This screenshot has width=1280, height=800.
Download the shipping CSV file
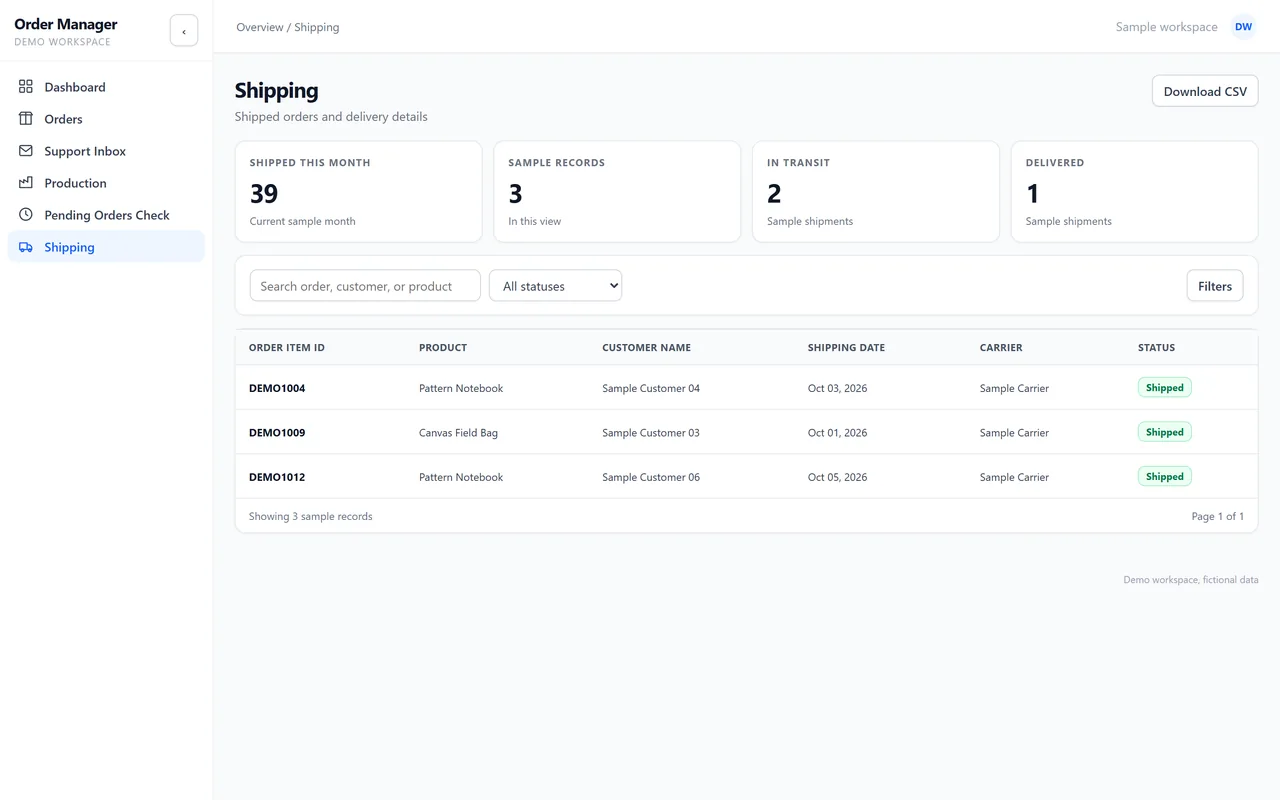tap(1205, 91)
